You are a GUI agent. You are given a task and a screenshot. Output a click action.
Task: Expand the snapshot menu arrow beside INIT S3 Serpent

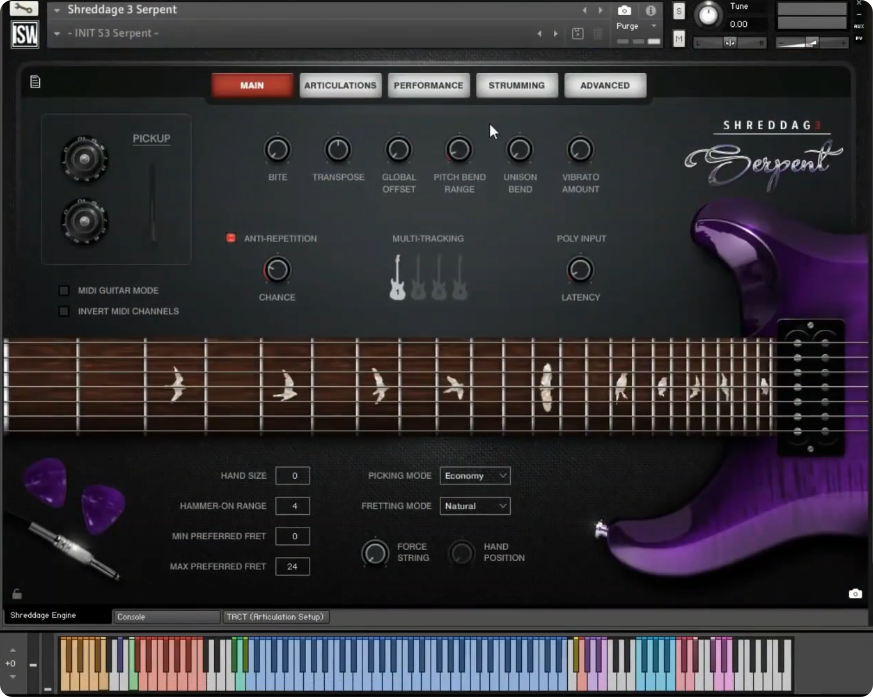(57, 33)
